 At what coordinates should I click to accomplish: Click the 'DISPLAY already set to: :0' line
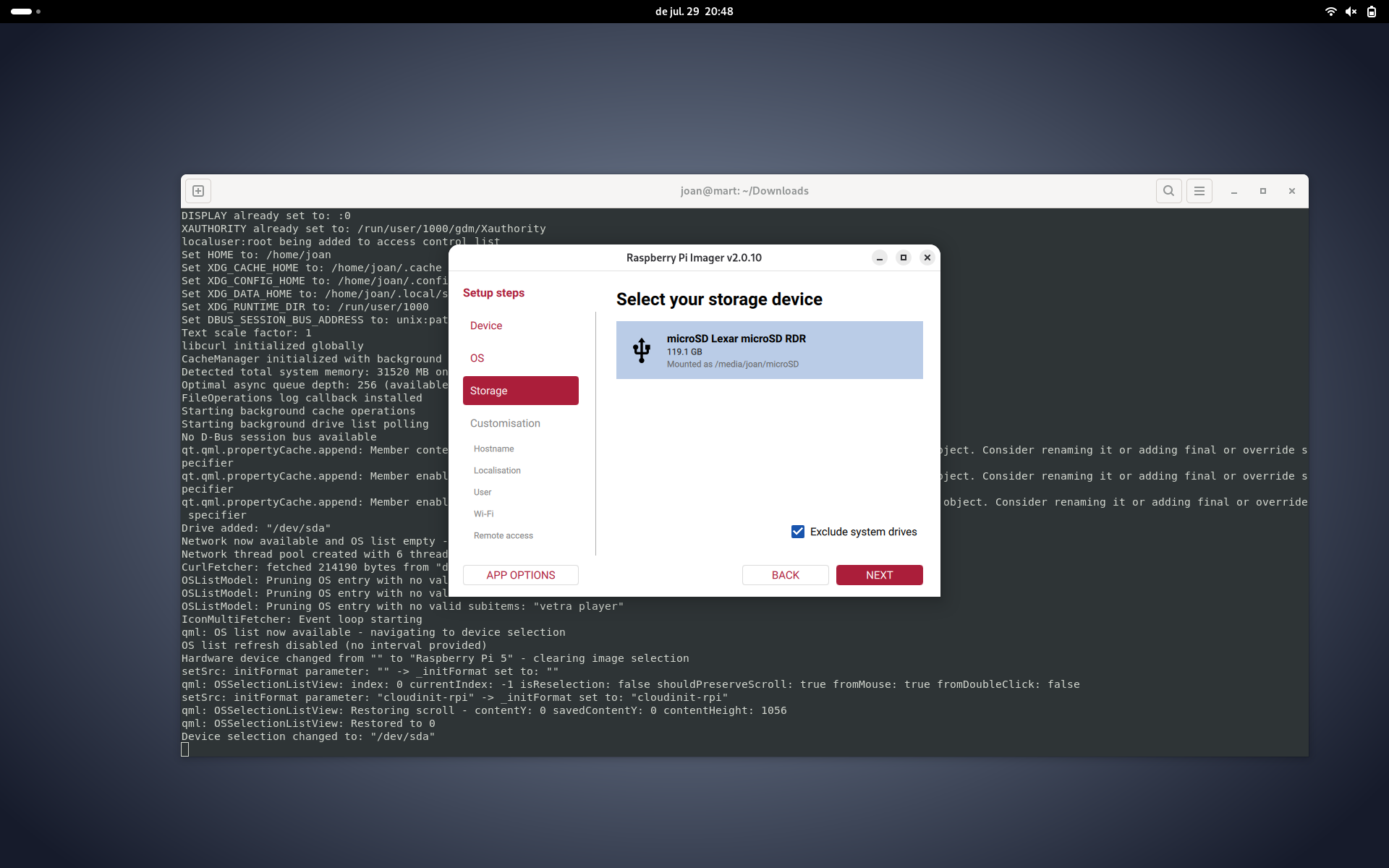[266, 216]
